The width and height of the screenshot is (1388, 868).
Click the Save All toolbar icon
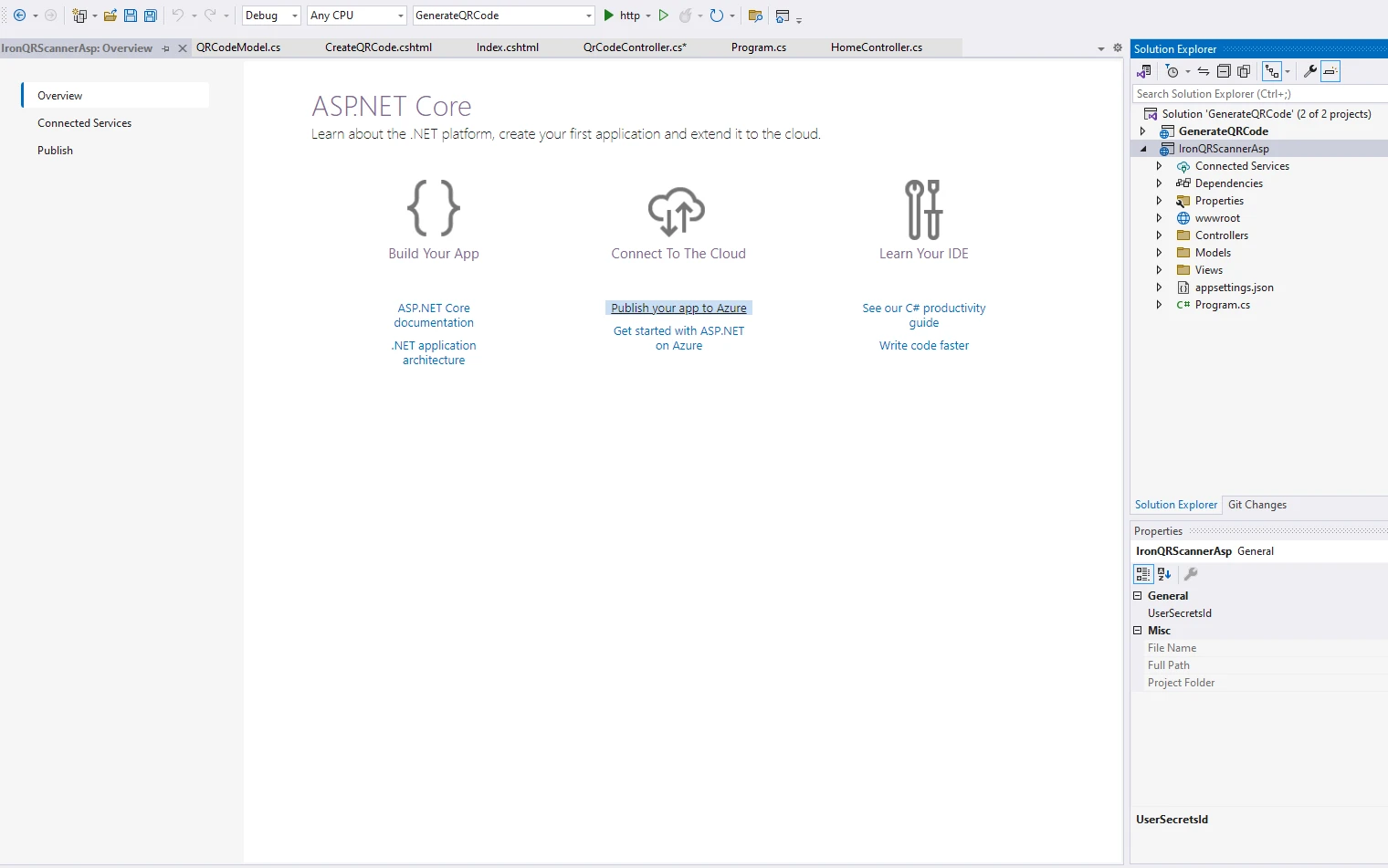pyautogui.click(x=151, y=16)
